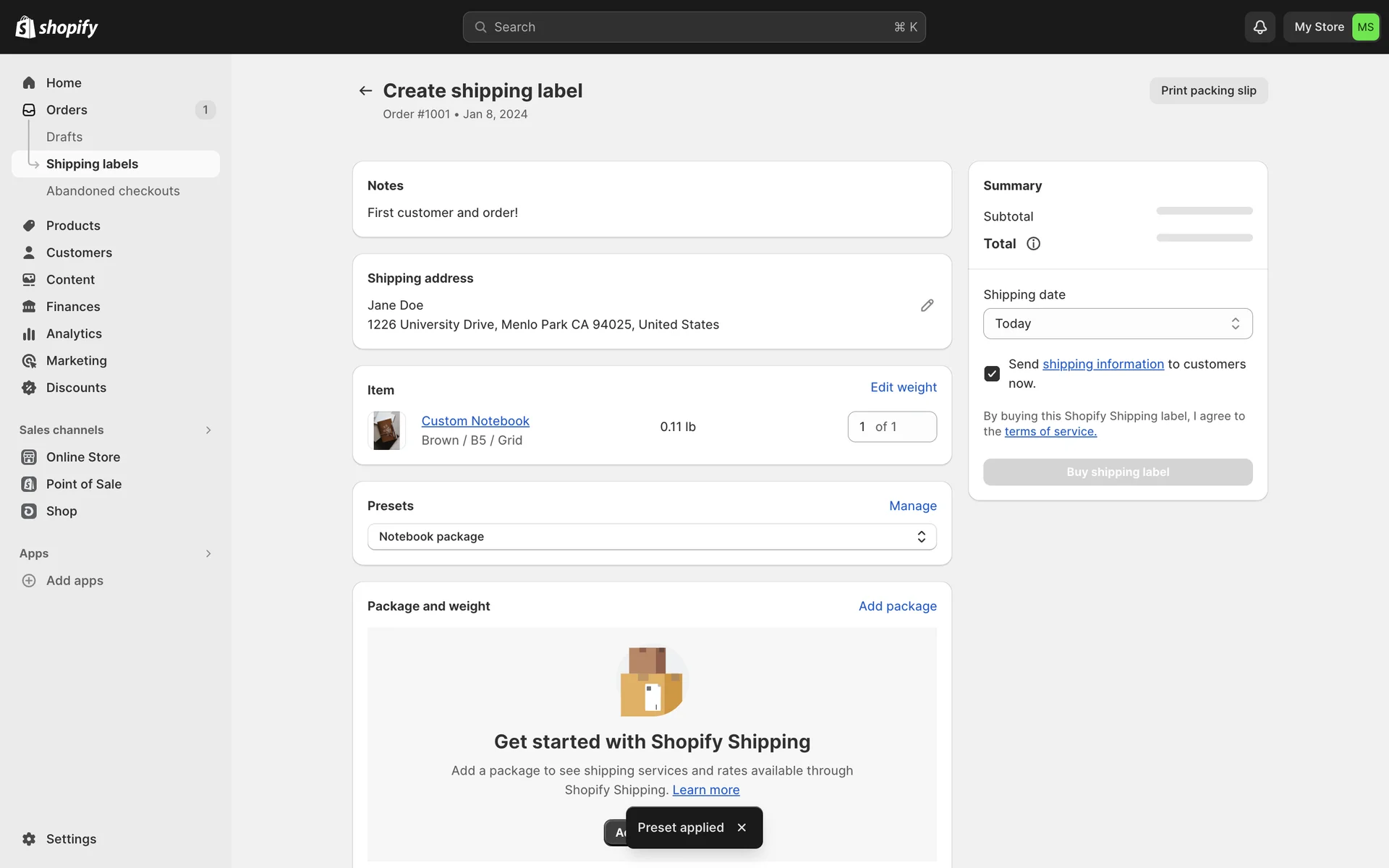
Task: Expand the Apps section chevron
Action: tap(208, 553)
